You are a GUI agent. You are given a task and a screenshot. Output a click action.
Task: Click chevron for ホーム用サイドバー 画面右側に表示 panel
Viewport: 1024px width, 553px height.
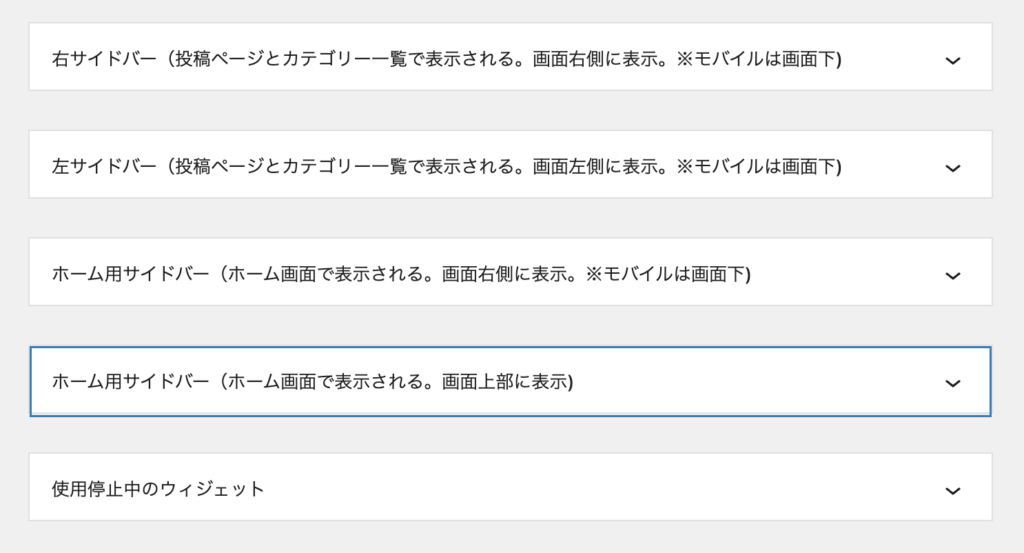point(953,275)
